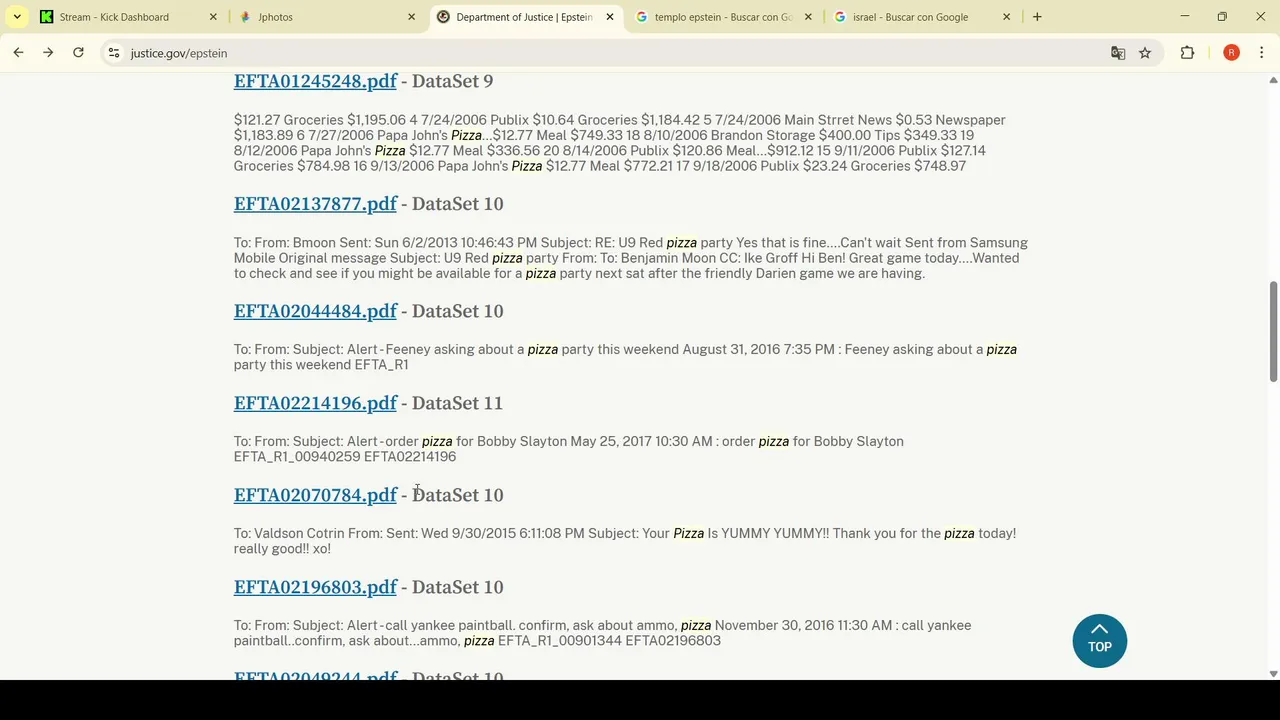Click 'DataSet 11' label text
Image resolution: width=1280 pixels, height=720 pixels.
(x=457, y=403)
